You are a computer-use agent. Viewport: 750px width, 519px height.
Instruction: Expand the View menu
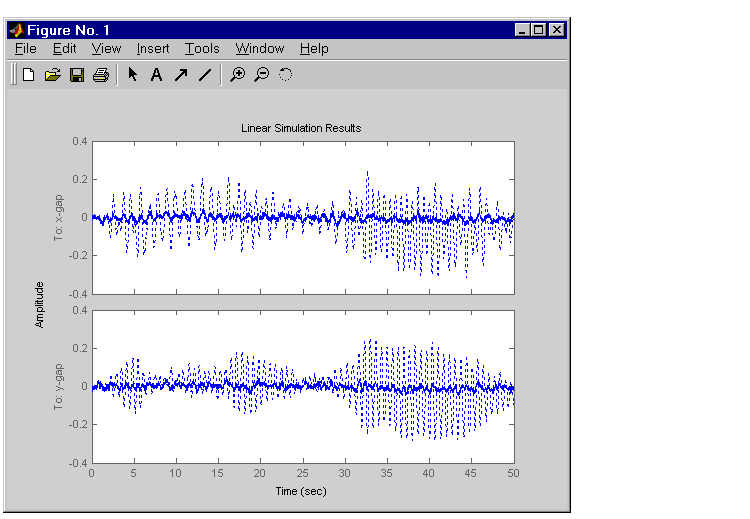pyautogui.click(x=106, y=48)
